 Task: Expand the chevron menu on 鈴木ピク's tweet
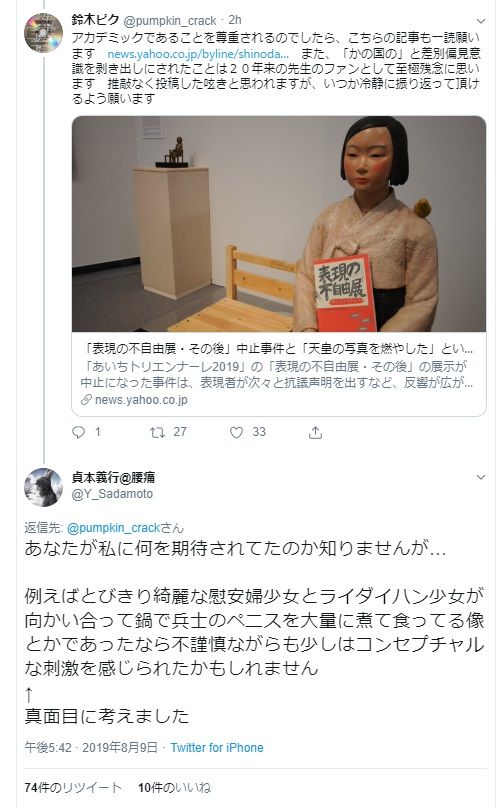click(x=481, y=22)
